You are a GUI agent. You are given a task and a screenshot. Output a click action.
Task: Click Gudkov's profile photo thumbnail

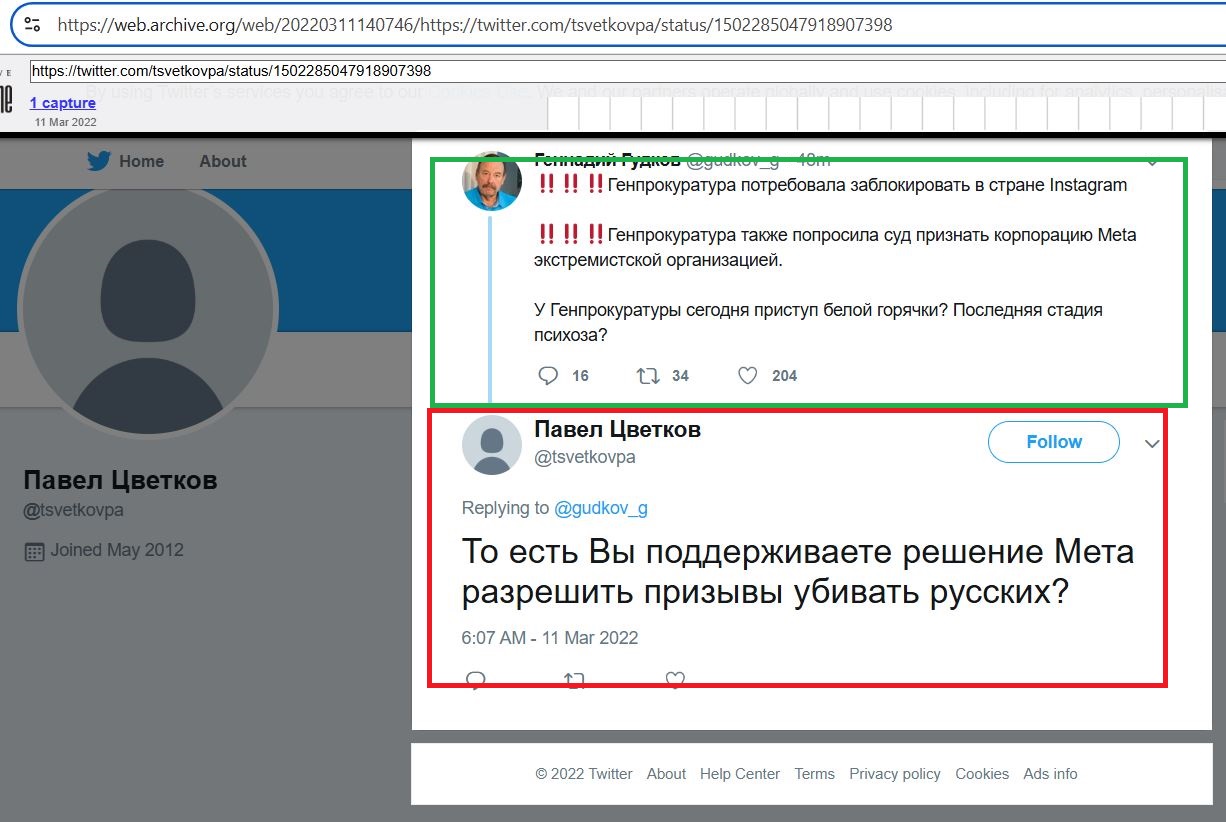click(492, 181)
